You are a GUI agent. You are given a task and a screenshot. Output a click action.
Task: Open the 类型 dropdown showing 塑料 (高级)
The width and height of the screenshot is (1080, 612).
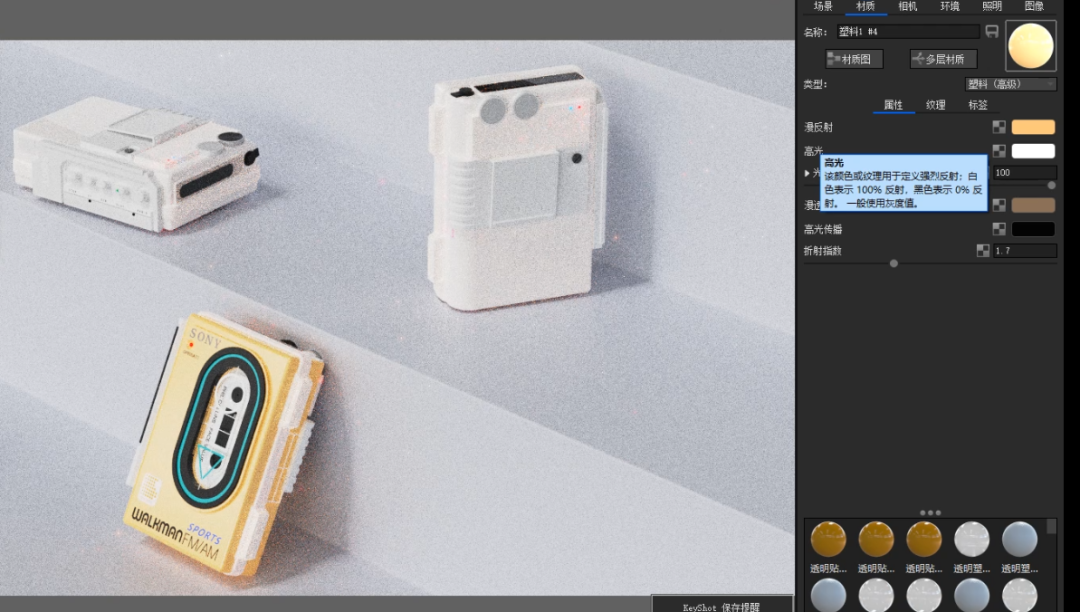(1010, 84)
